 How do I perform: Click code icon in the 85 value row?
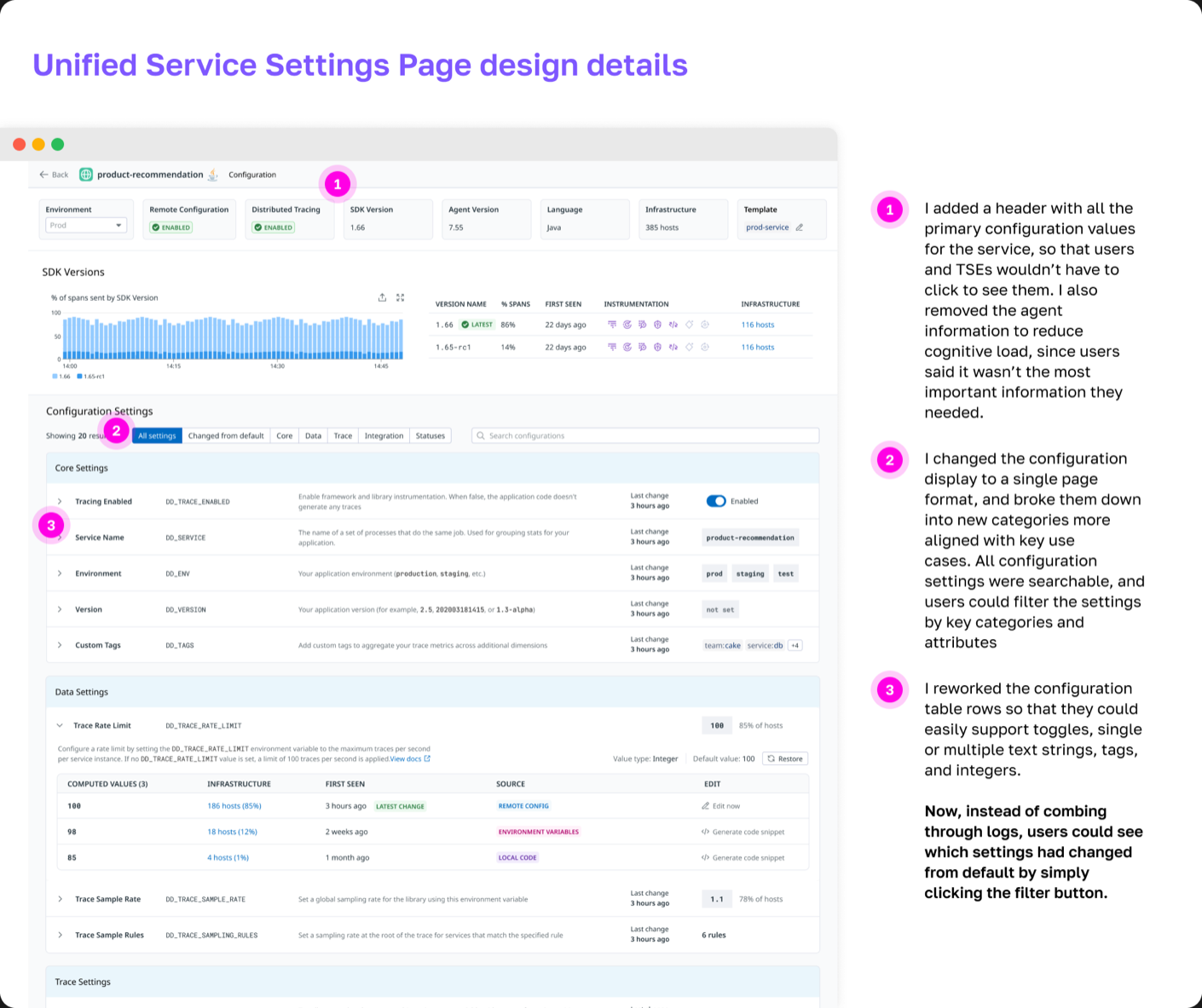click(x=705, y=858)
